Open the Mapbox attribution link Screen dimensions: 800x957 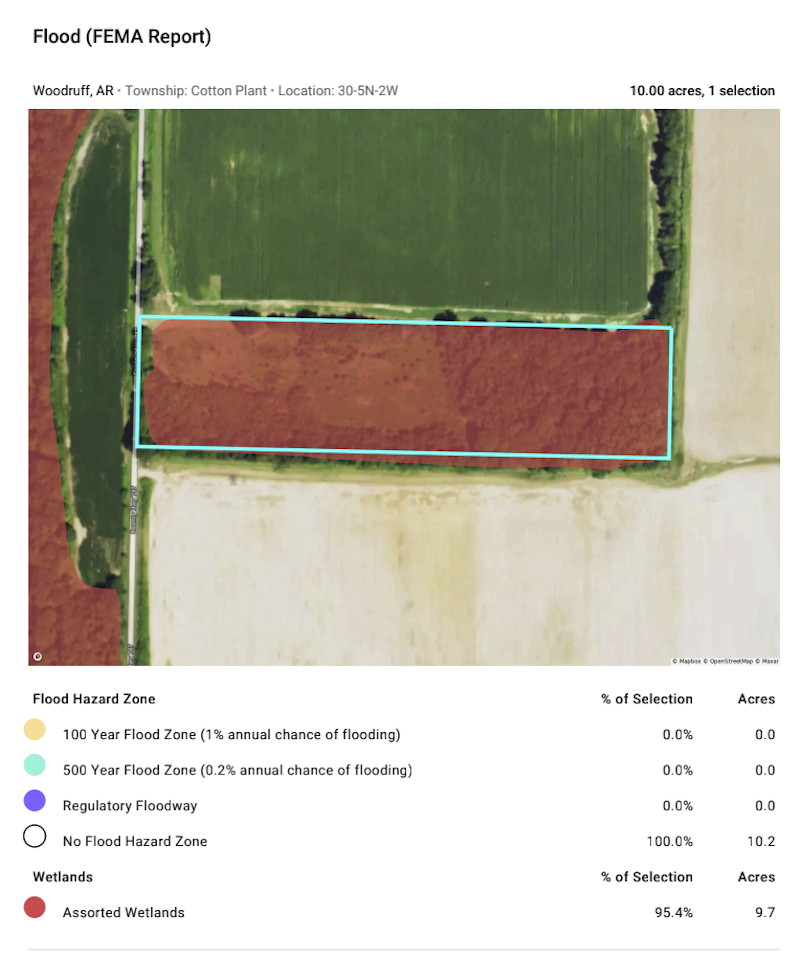click(689, 661)
